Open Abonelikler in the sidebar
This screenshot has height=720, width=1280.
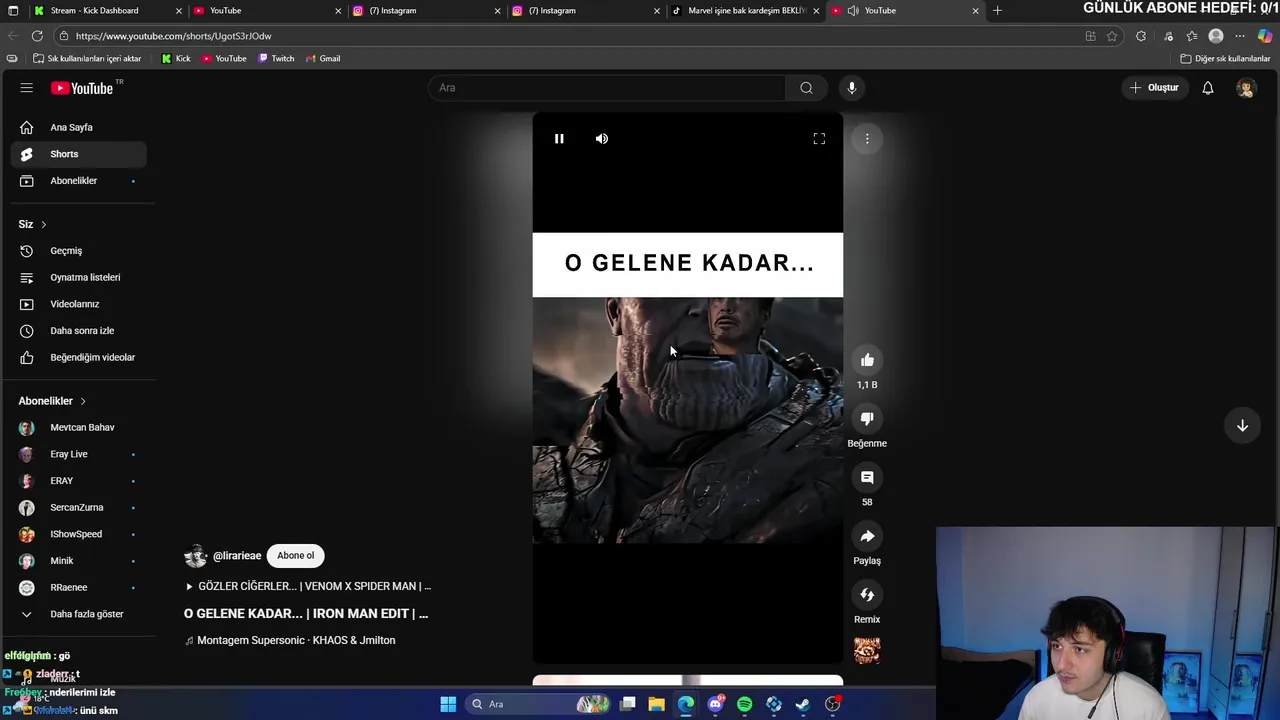(x=79, y=181)
